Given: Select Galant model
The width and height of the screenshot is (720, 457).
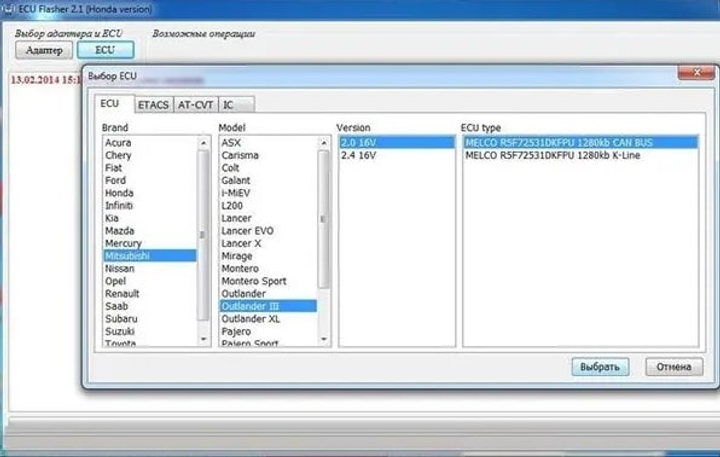Looking at the screenshot, I should pos(268,181).
